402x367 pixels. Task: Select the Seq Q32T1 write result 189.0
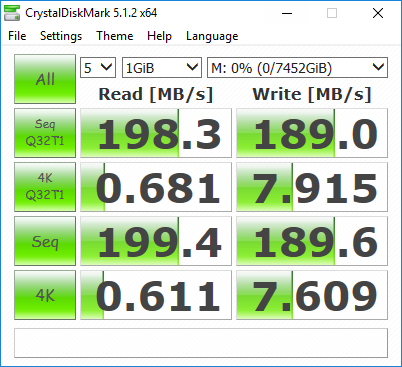point(312,133)
